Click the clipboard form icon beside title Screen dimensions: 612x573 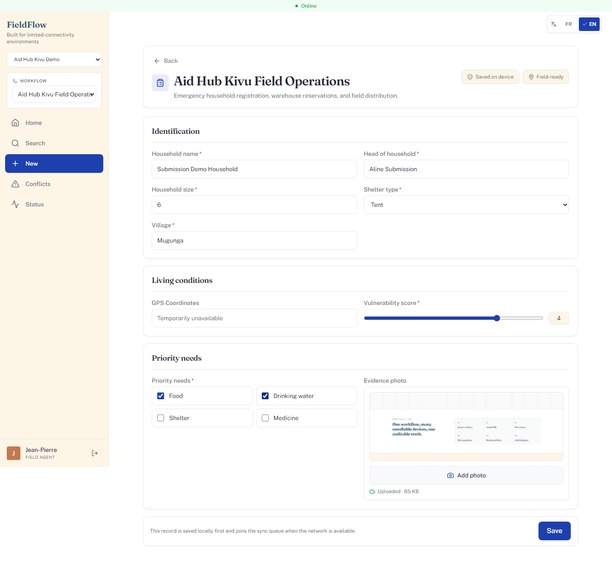(x=160, y=83)
